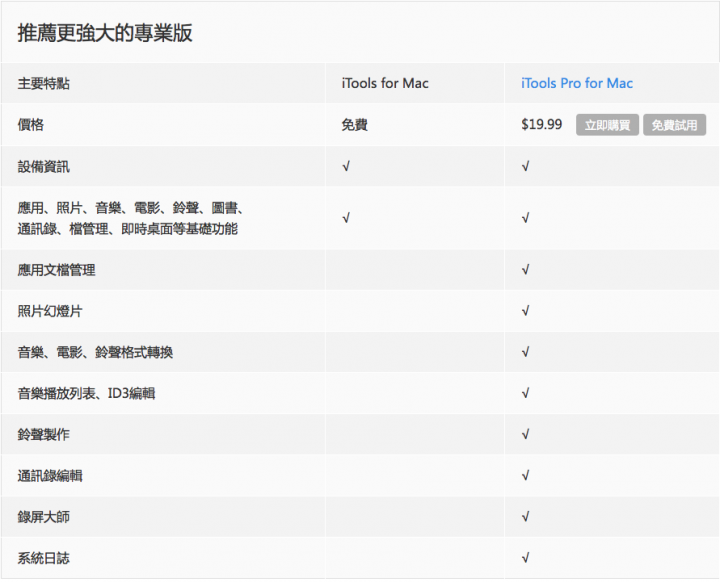Click the 音樂播放列表、ID3編輯 row label
The image size is (720, 582).
point(86,393)
